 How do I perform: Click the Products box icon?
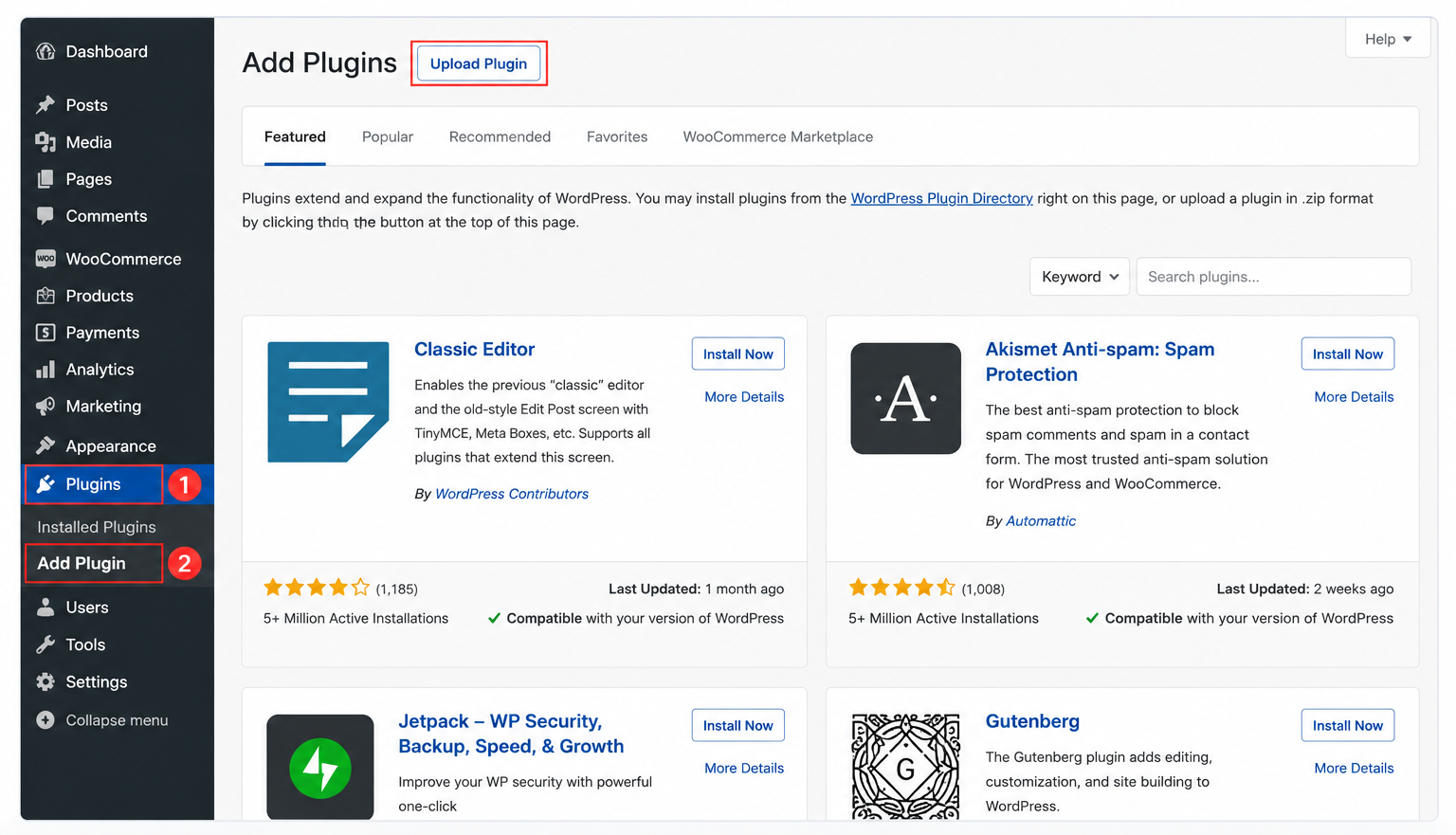(45, 296)
